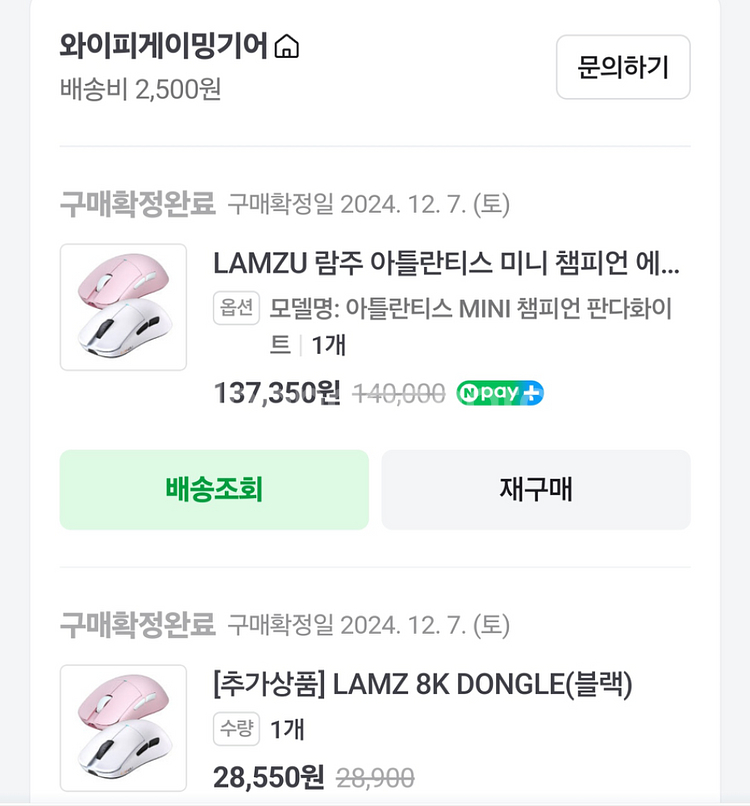Click the first 구매확정일 2024. 12. 7. date

pyautogui.click(x=368, y=205)
